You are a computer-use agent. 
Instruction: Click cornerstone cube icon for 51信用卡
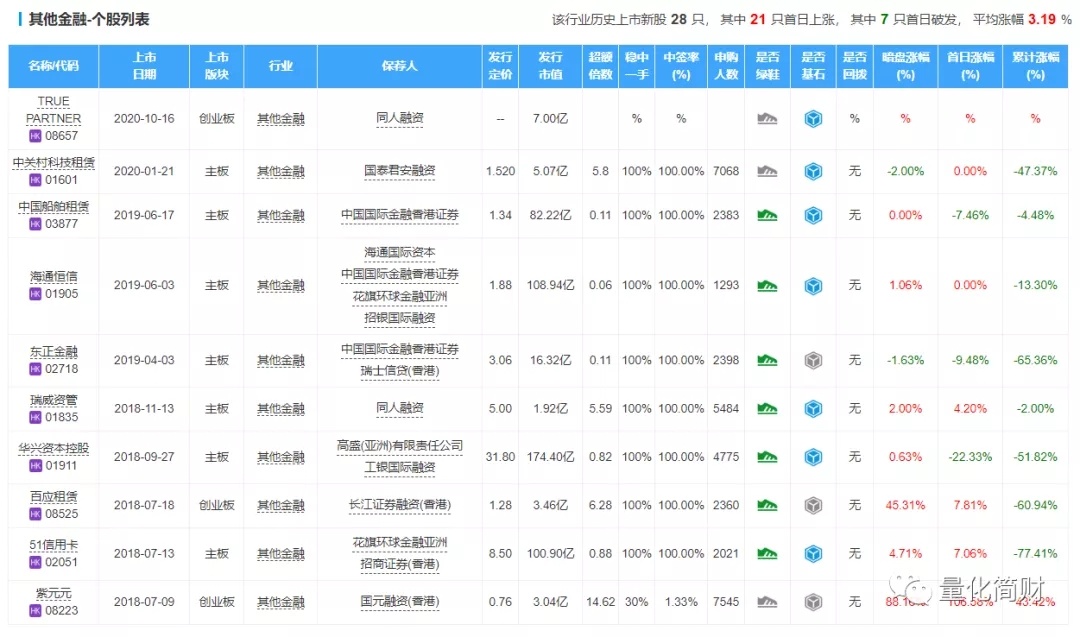tap(813, 554)
